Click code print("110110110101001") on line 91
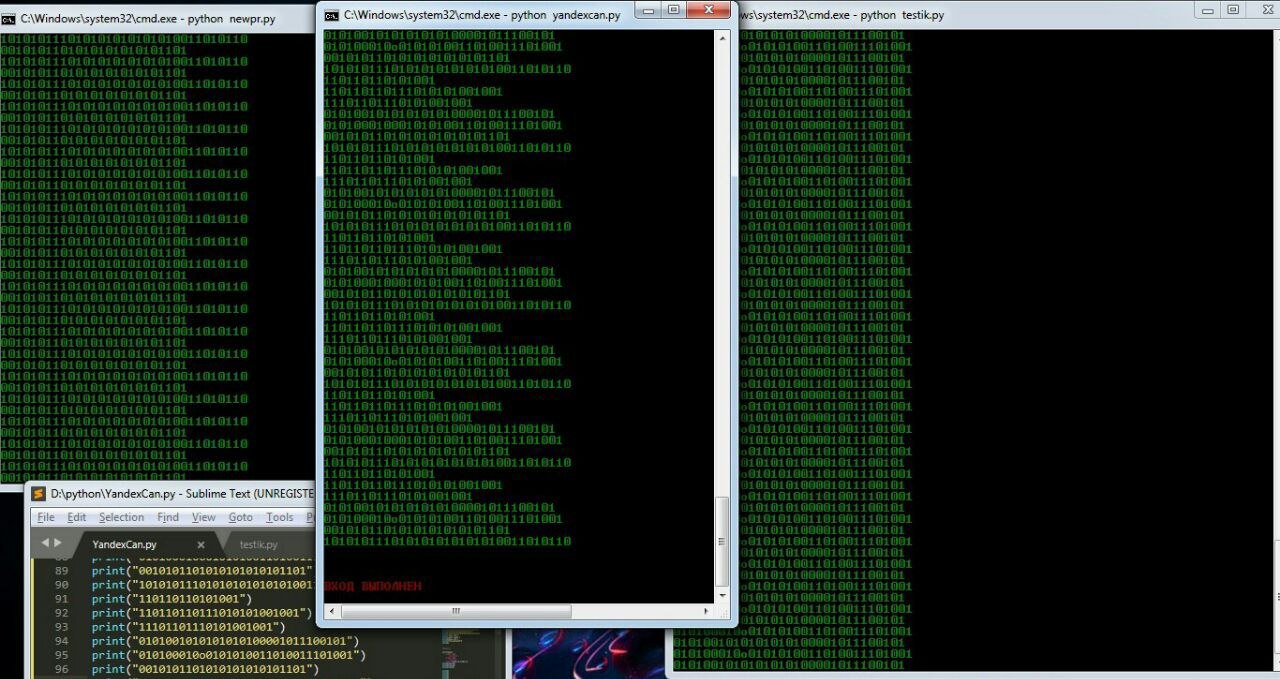Screen dimensions: 1280x679 [172, 598]
